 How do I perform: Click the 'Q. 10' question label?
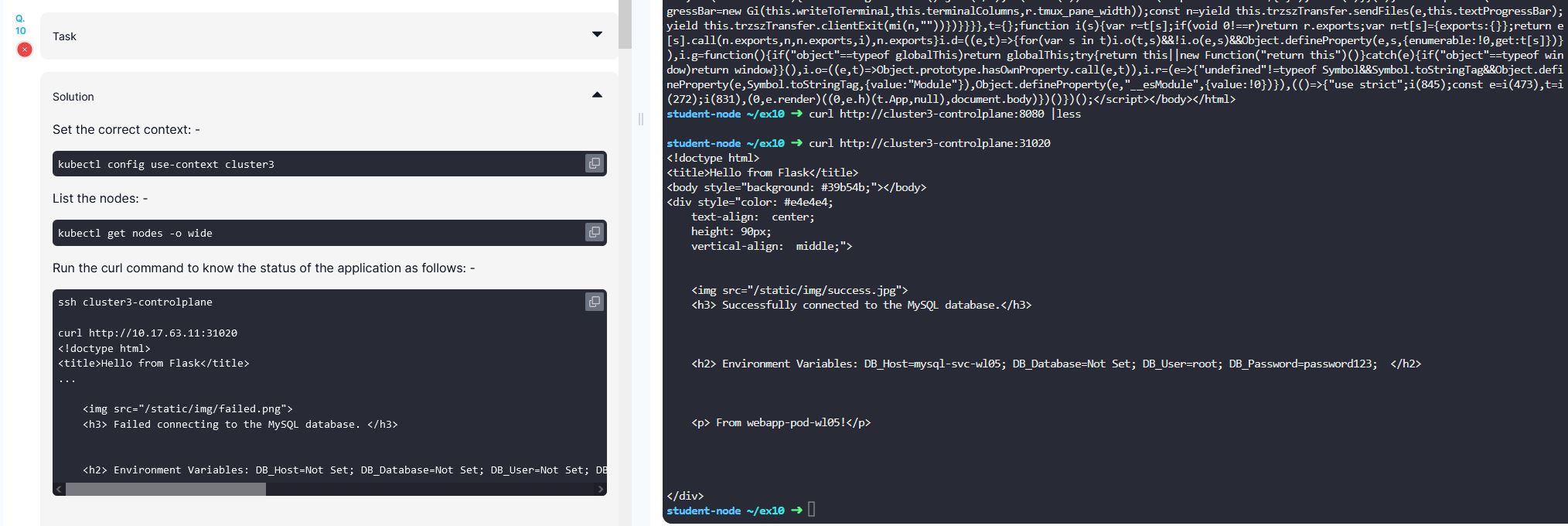(x=21, y=24)
